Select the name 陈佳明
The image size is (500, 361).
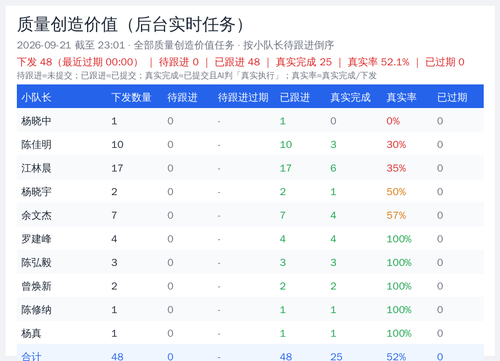(36, 145)
